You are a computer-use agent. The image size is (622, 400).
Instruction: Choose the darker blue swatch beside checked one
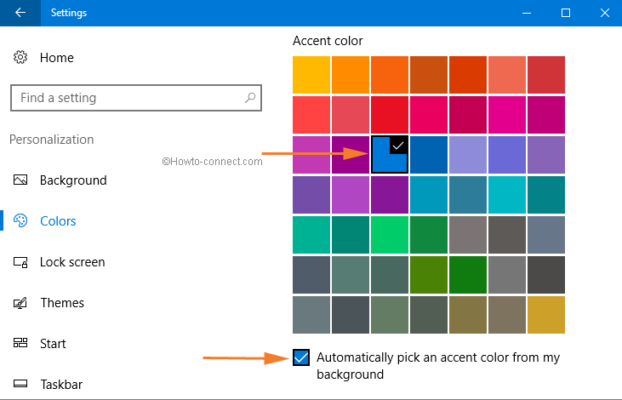point(429,155)
